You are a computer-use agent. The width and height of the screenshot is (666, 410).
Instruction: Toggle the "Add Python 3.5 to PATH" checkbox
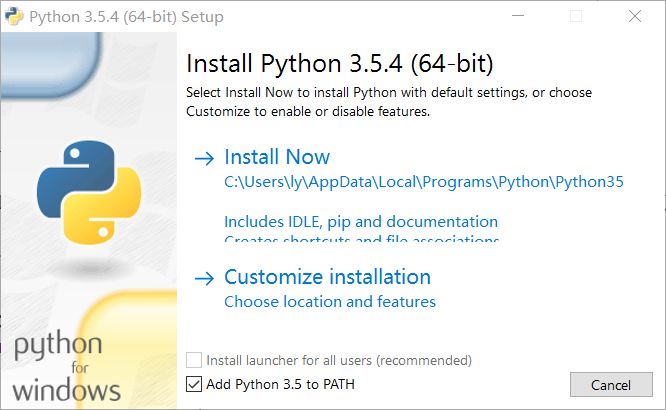click(194, 384)
